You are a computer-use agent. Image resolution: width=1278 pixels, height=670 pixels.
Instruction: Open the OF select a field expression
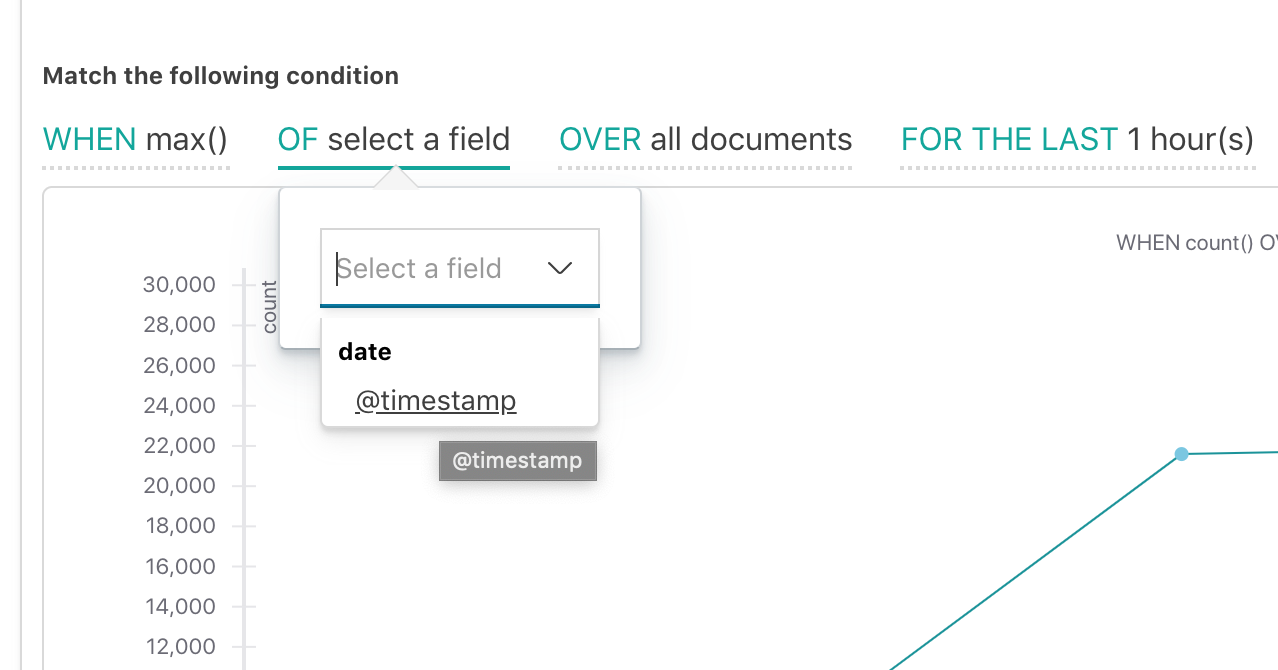point(394,139)
